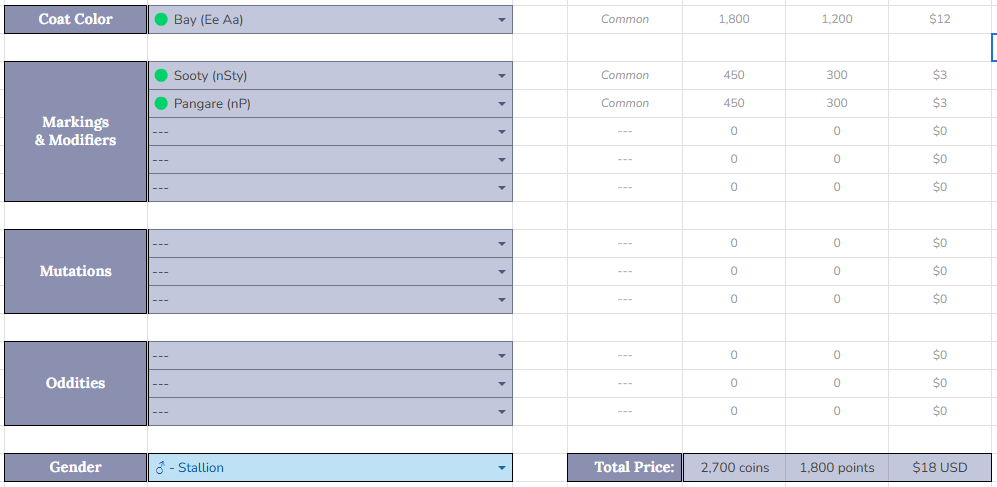
Task: Select the Coat Color header cell
Action: coord(75,20)
